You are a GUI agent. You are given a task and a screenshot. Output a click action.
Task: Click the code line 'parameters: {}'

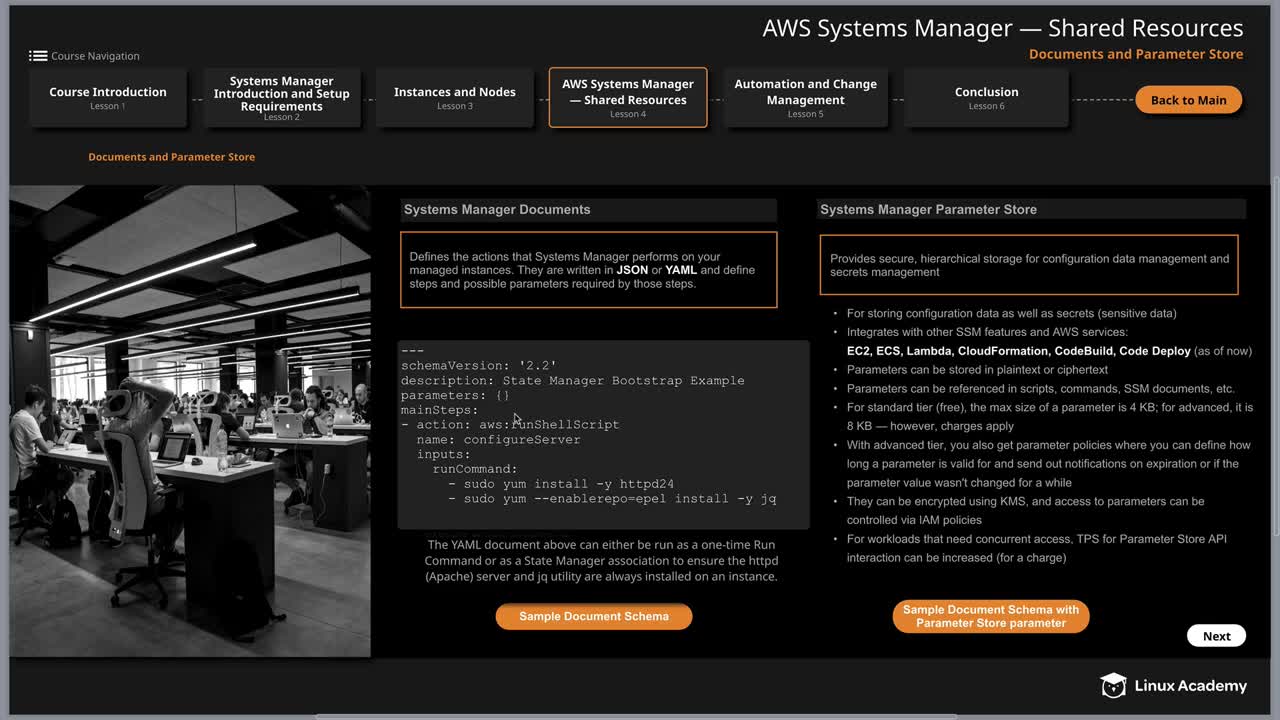point(455,395)
